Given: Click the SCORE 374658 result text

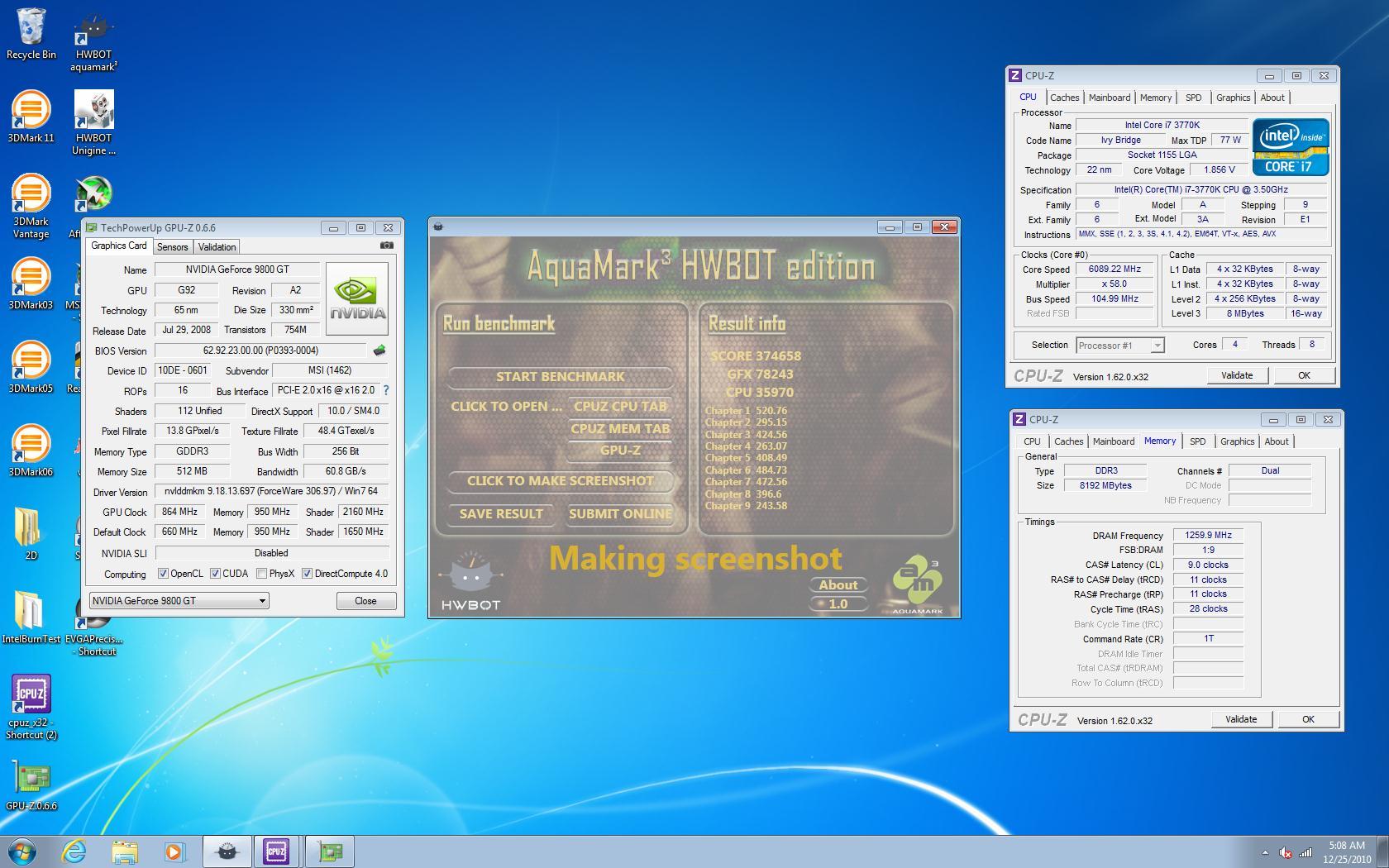Looking at the screenshot, I should tap(756, 356).
